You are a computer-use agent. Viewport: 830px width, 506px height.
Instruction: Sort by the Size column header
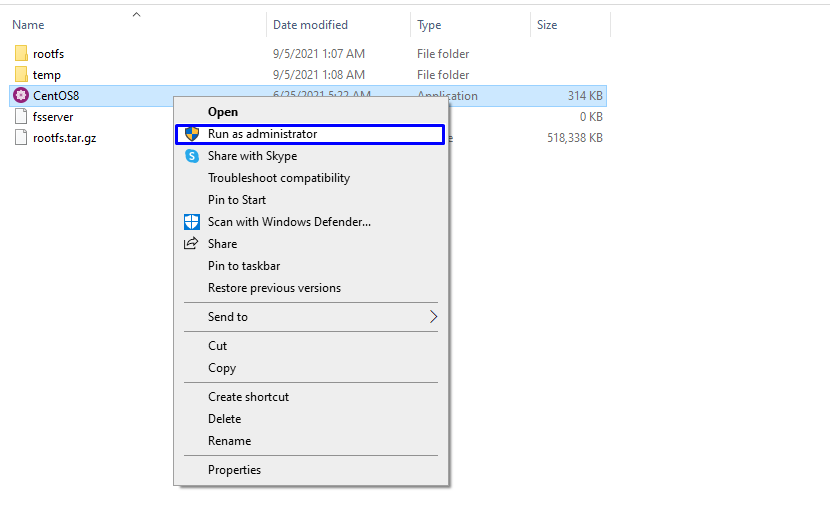547,25
